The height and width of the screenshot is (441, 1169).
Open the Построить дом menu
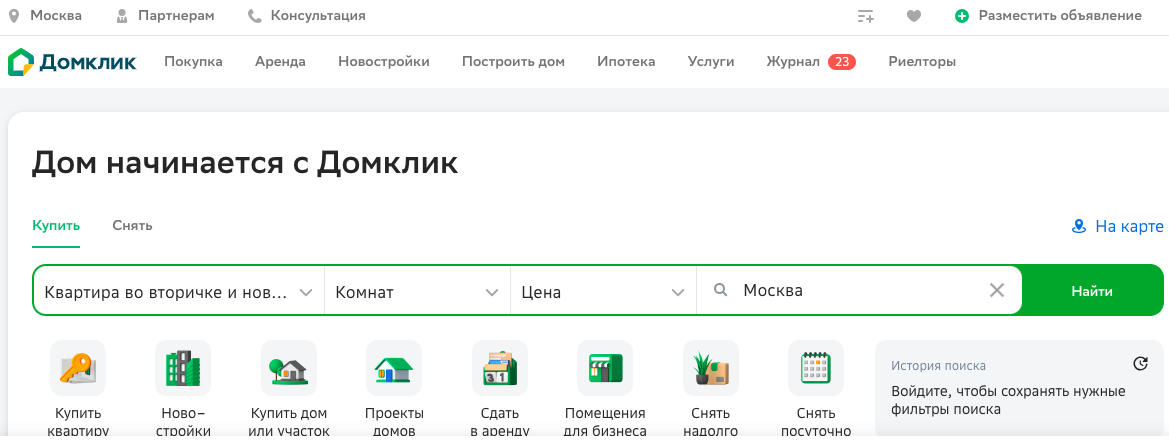(514, 62)
